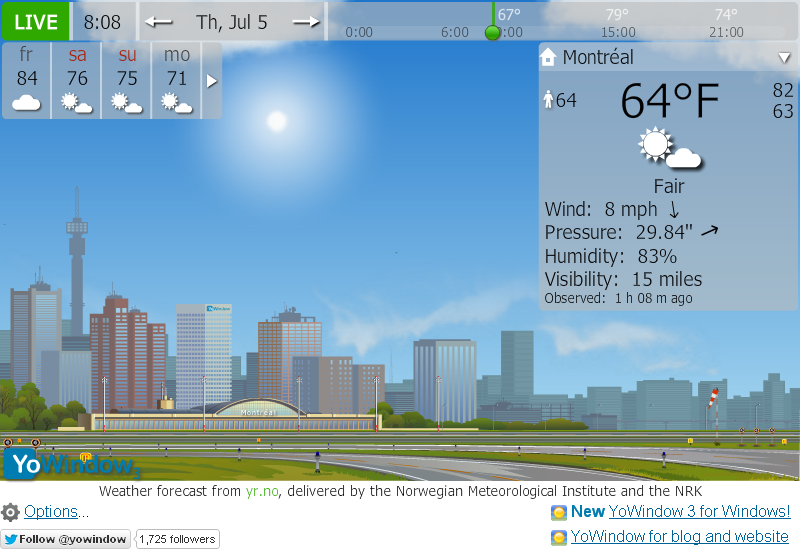Open the Montréal location dropdown arrow
Image resolution: width=800 pixels, height=550 pixels.
point(784,58)
